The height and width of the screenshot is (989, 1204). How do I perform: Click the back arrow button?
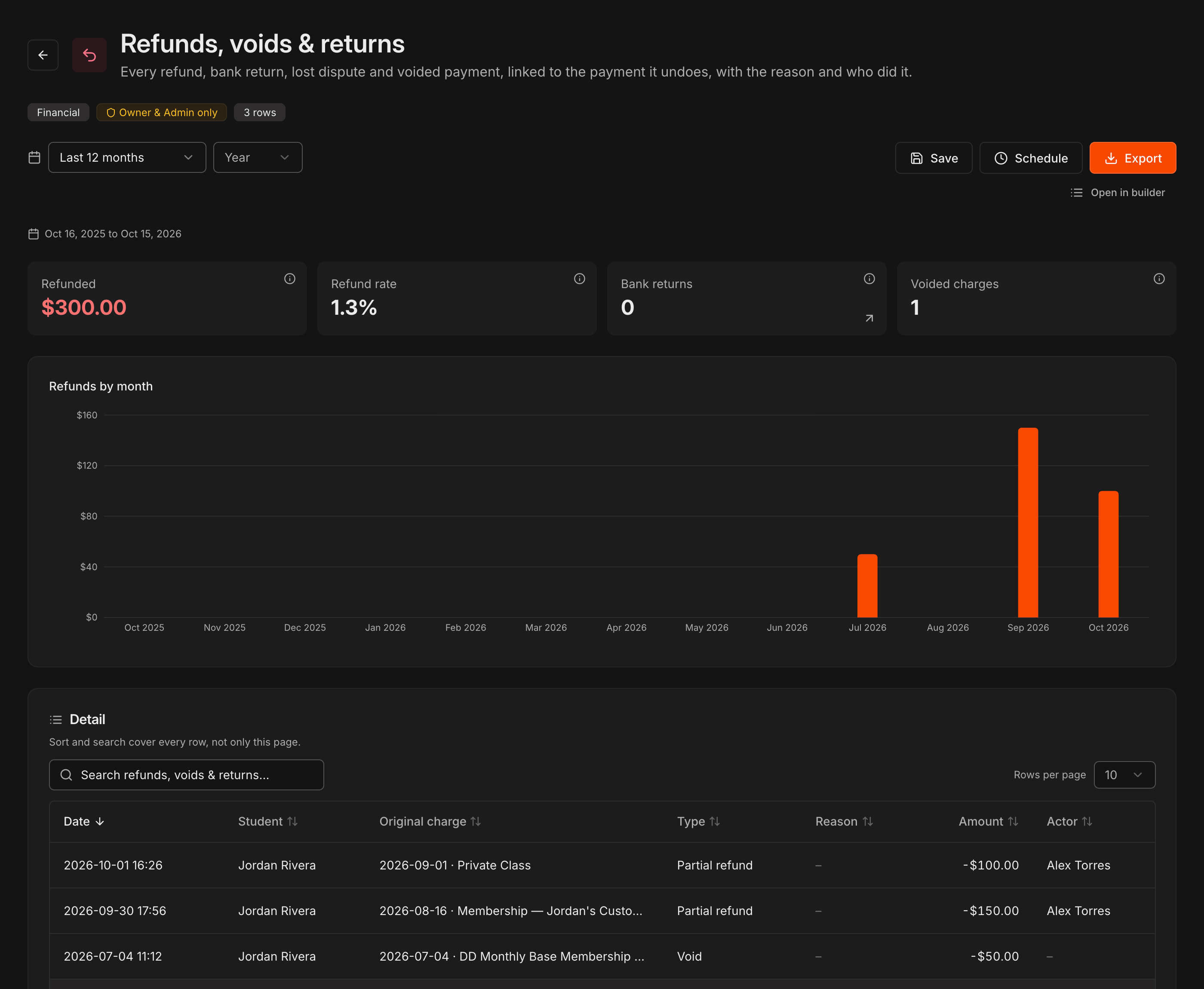[x=43, y=55]
